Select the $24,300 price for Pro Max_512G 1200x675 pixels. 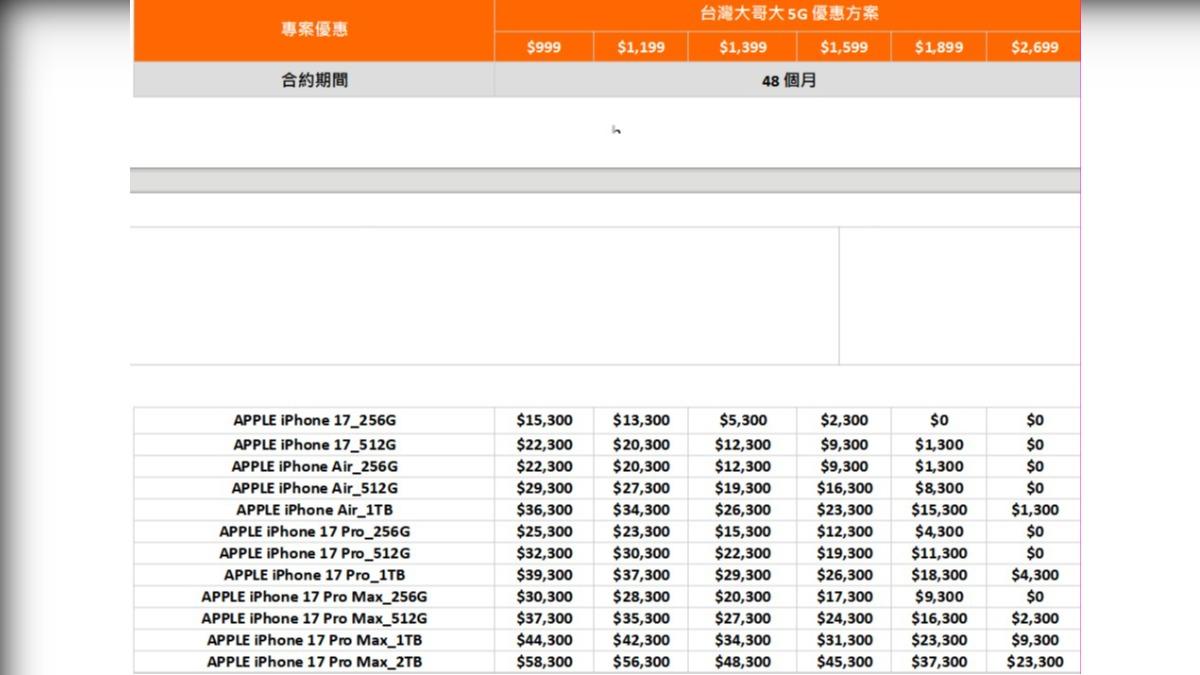[844, 618]
